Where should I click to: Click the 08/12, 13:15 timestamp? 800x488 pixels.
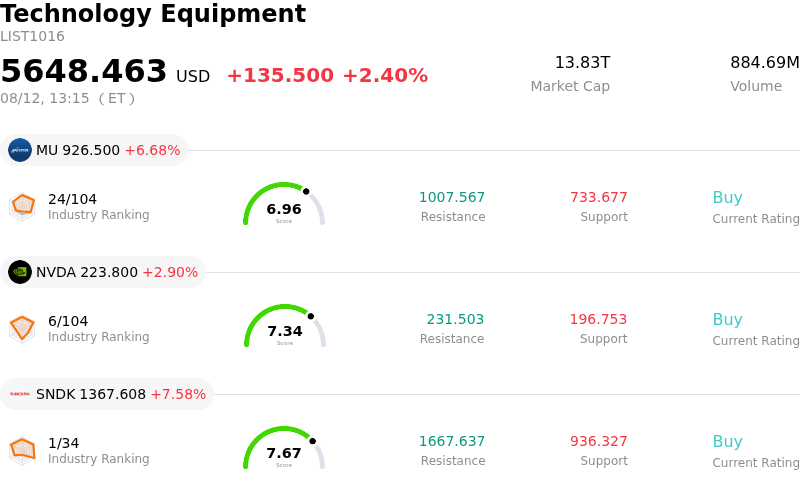pos(67,99)
